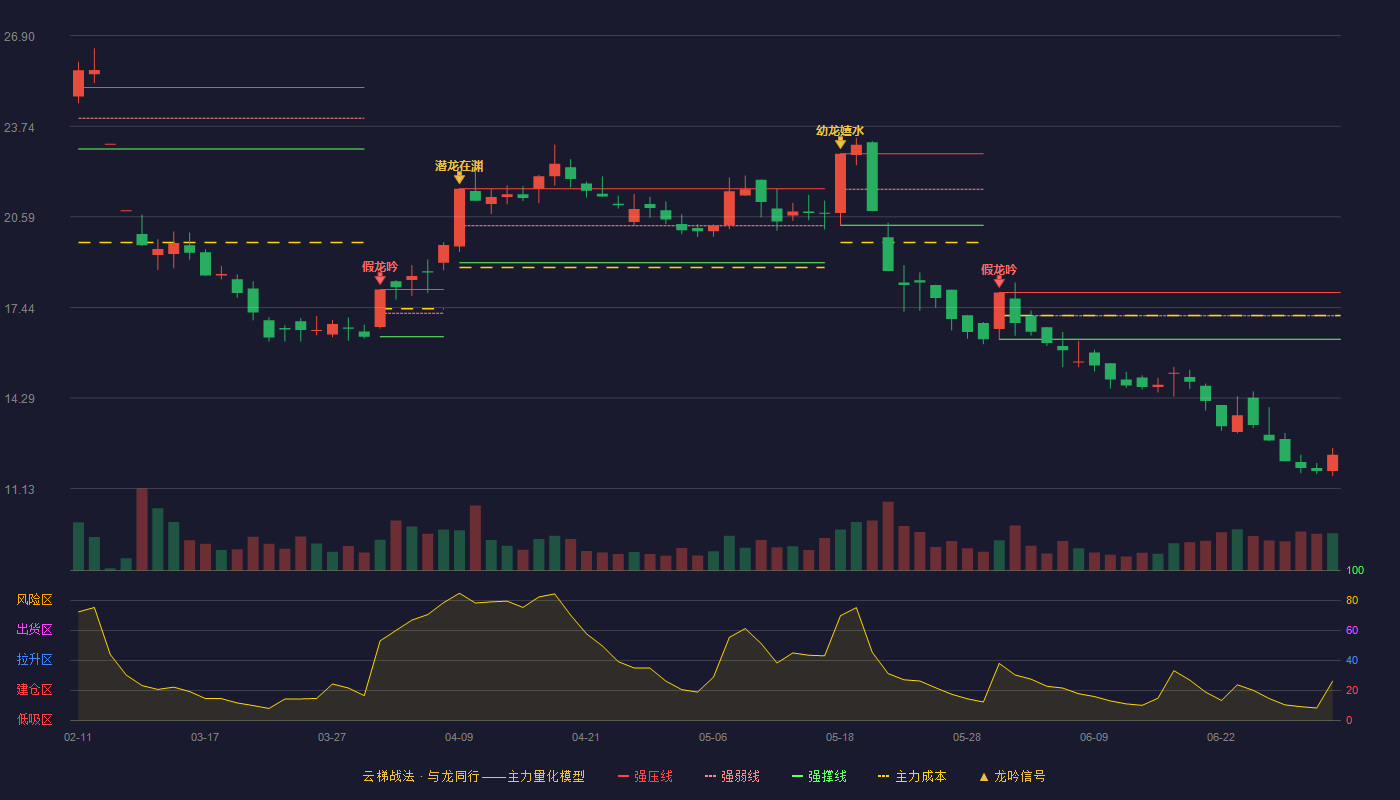Click the 幼龙嬉水 yellow arrow marker
This screenshot has height=800, width=1400.
[840, 143]
